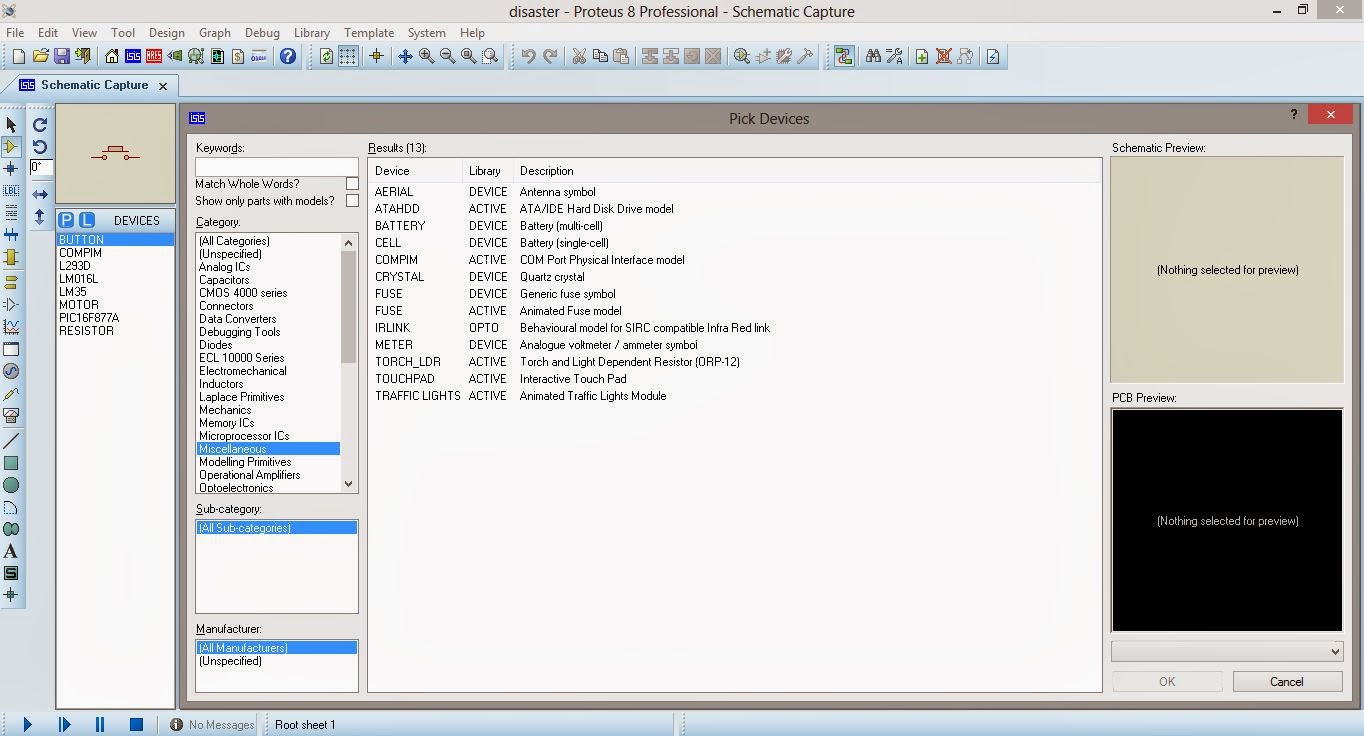Click the binoculars search icon
Viewport: 1364px width, 736px height.
tap(873, 57)
